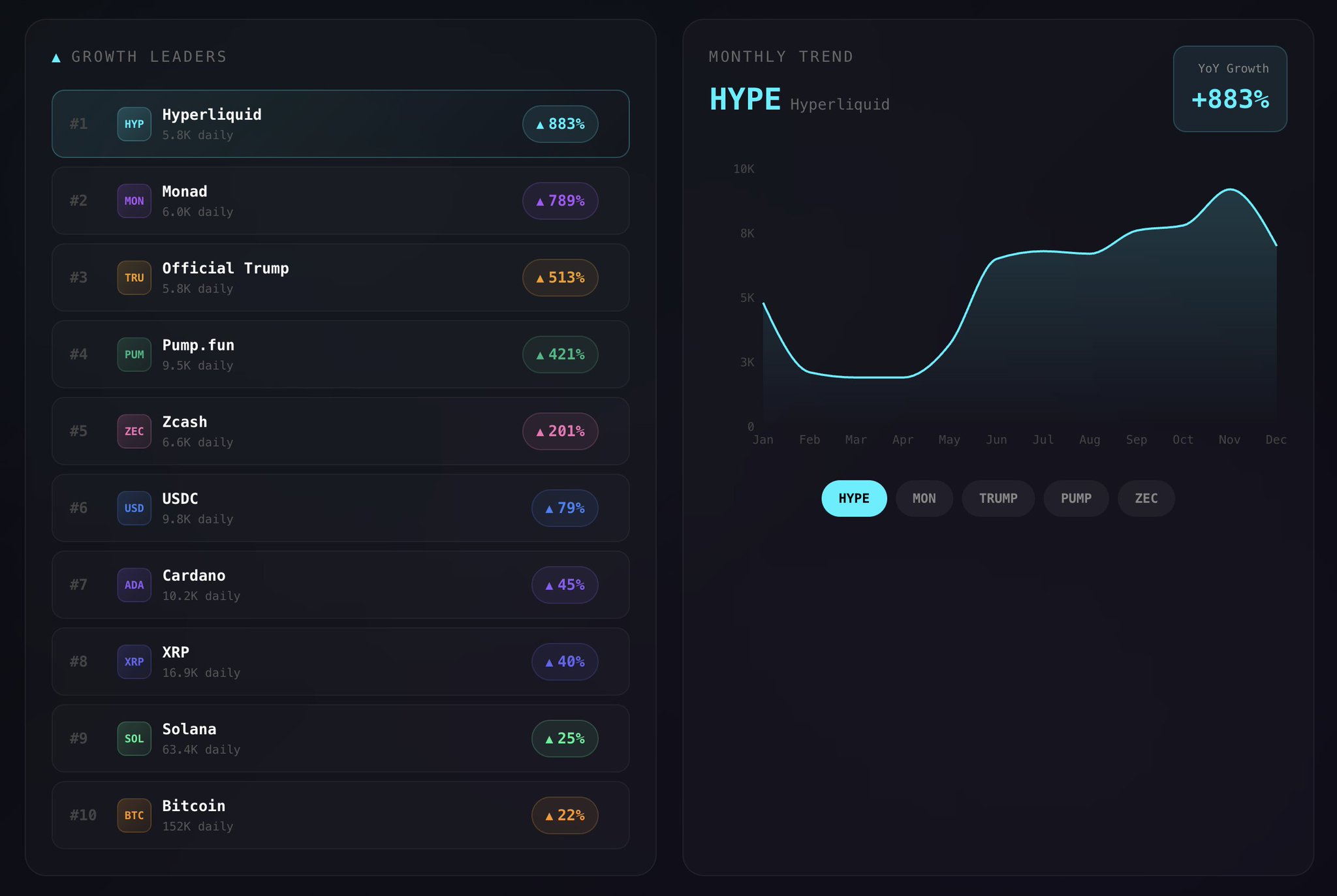Click the MON Monad token icon
Viewport: 1337px width, 896px height.
click(134, 201)
